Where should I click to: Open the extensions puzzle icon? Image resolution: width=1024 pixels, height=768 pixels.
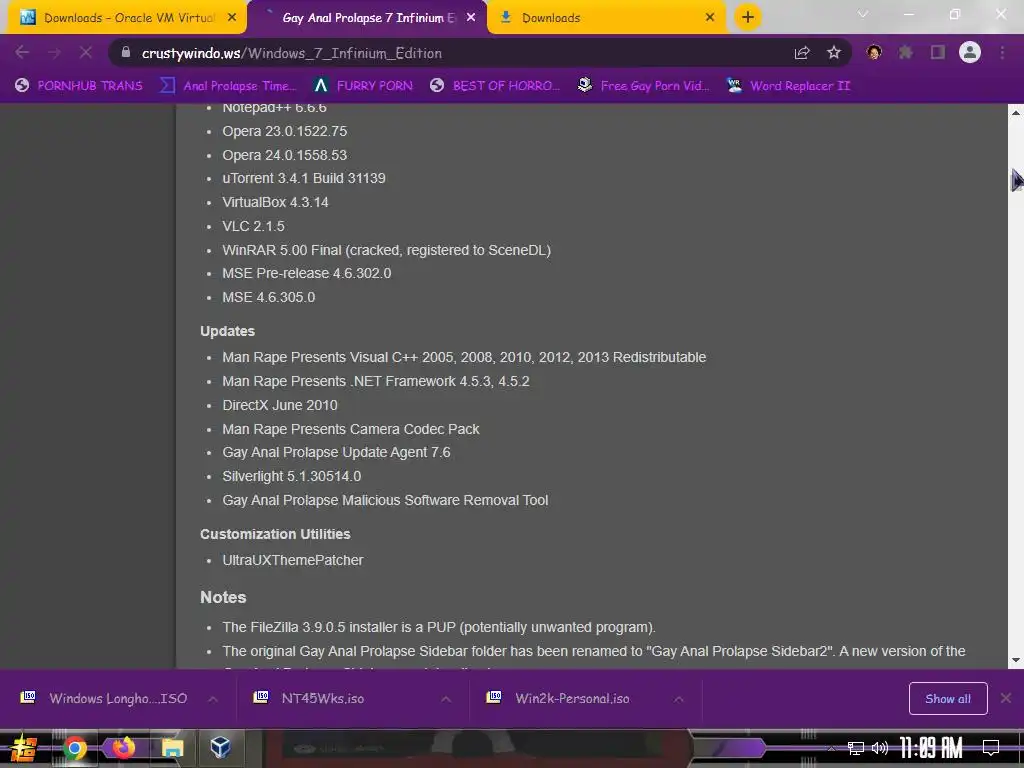pos(905,52)
